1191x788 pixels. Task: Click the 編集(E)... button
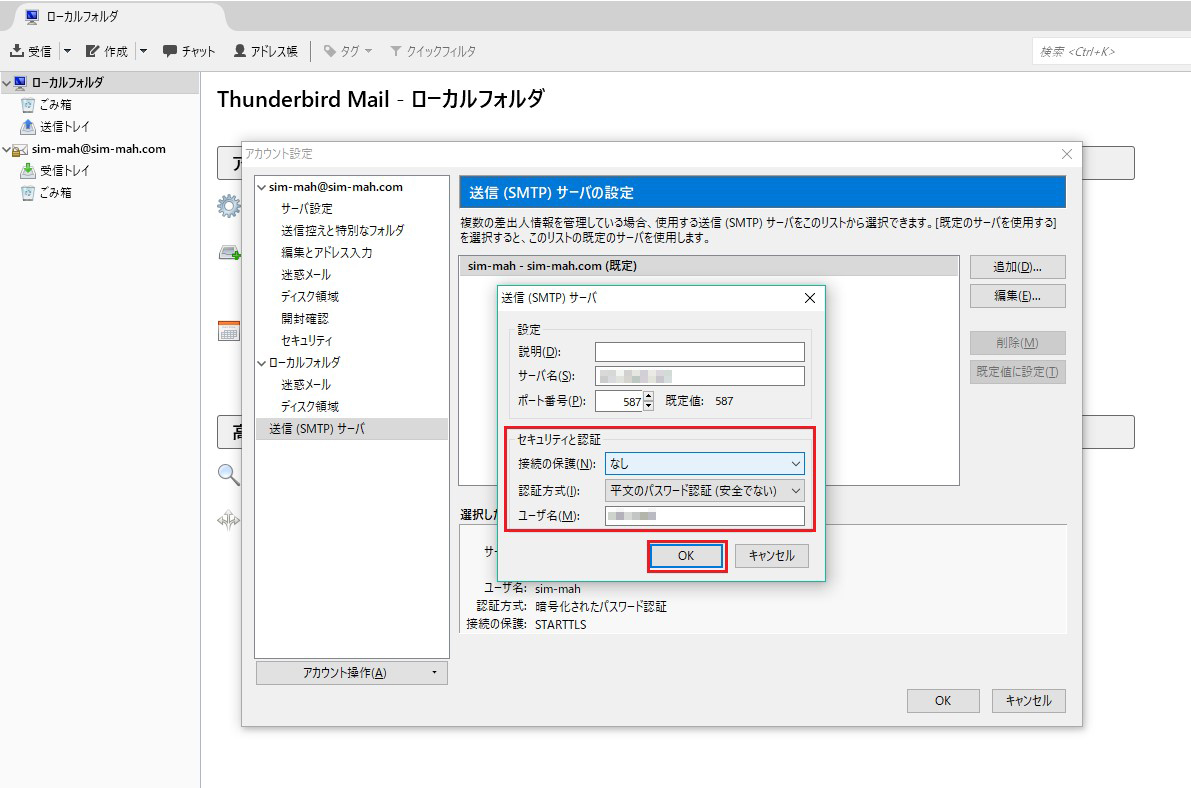click(x=1017, y=296)
